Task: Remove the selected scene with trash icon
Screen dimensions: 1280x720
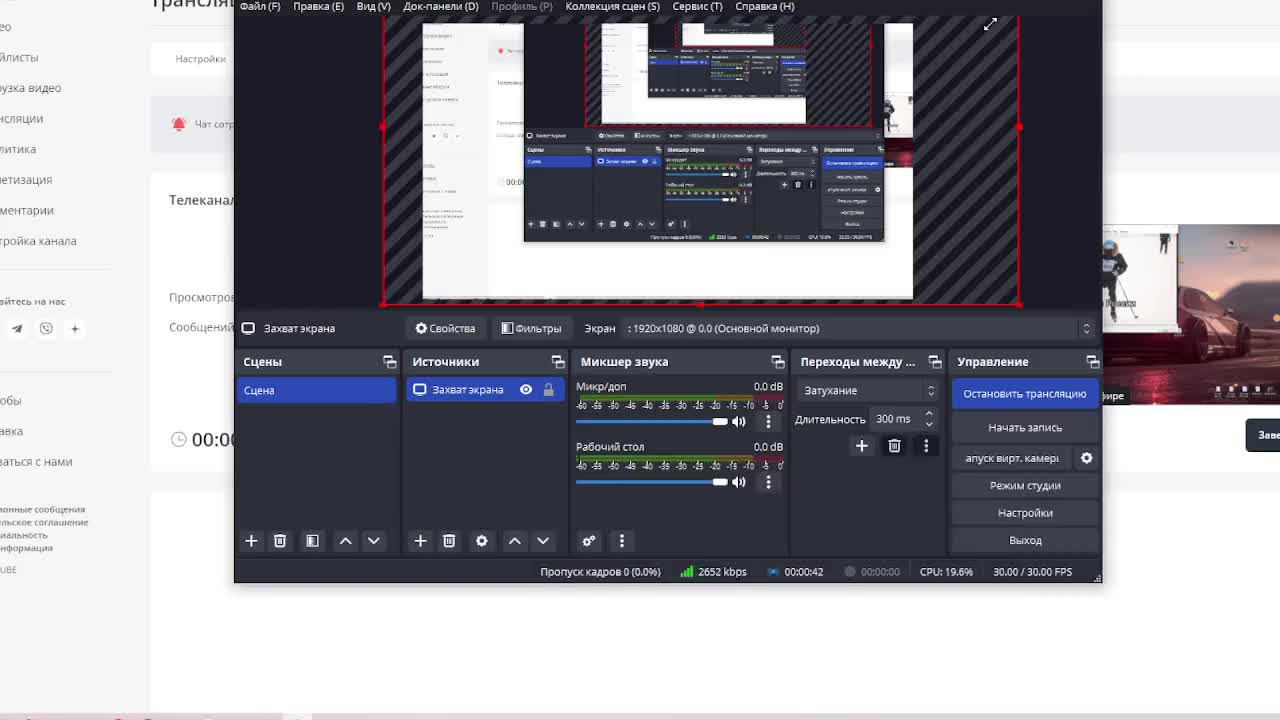Action: 280,541
